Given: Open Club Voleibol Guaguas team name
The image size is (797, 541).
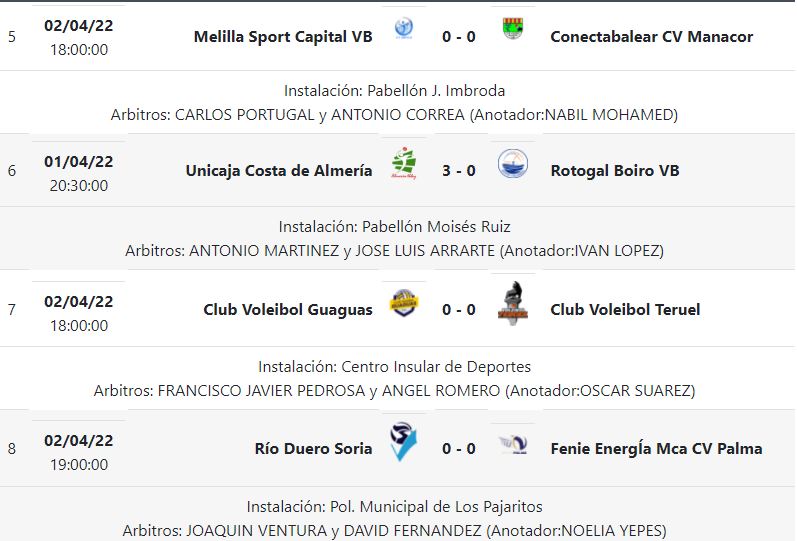Looking at the screenshot, I should click(x=288, y=310).
